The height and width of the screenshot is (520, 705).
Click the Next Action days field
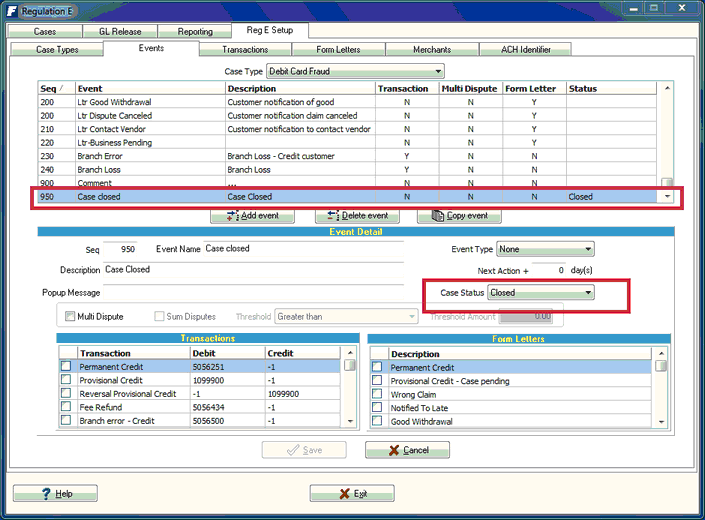[549, 270]
